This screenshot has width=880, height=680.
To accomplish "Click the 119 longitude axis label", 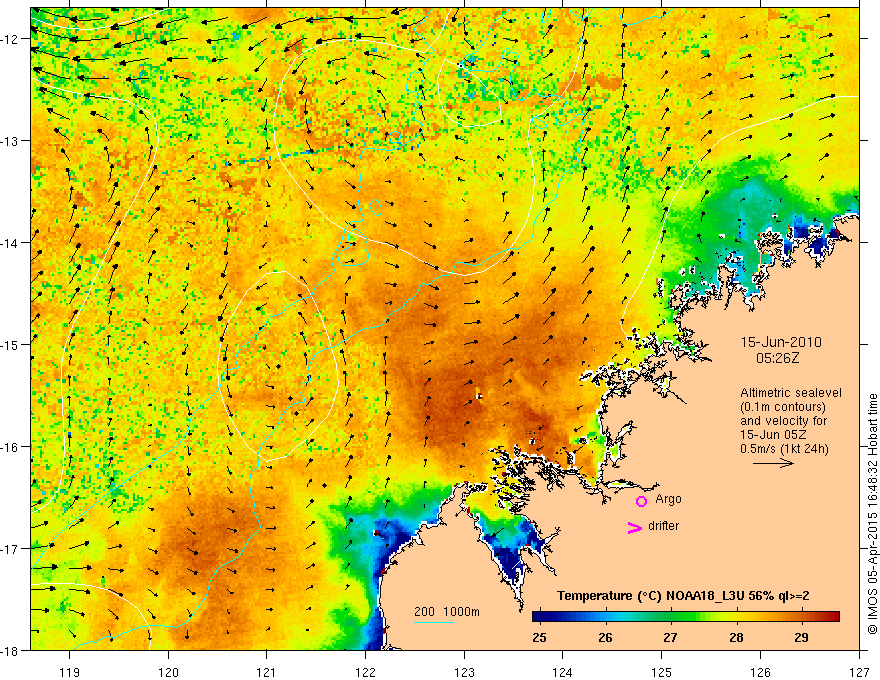I will [x=70, y=672].
